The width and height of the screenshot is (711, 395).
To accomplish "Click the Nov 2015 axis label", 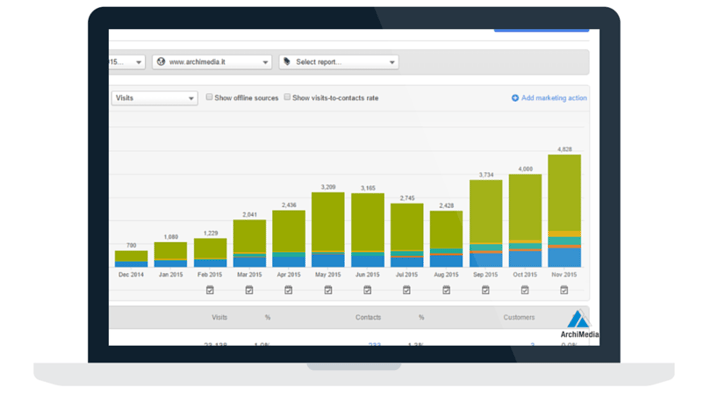I will [564, 275].
